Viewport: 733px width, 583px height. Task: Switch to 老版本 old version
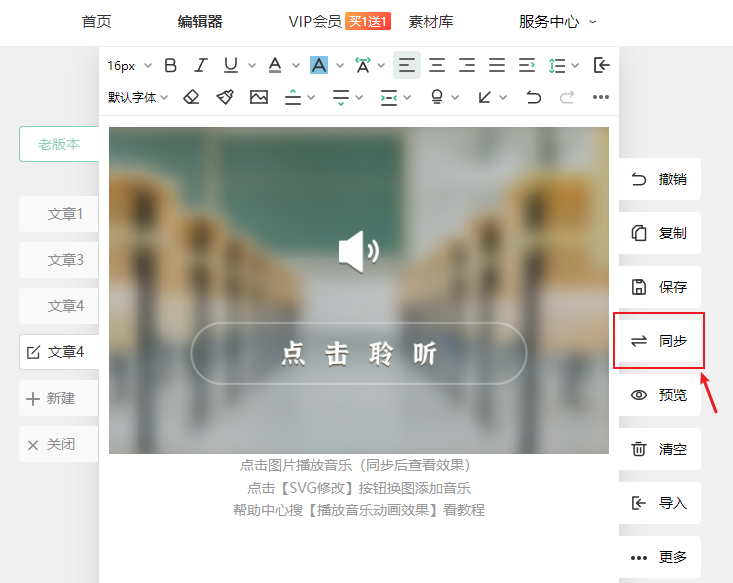click(59, 144)
